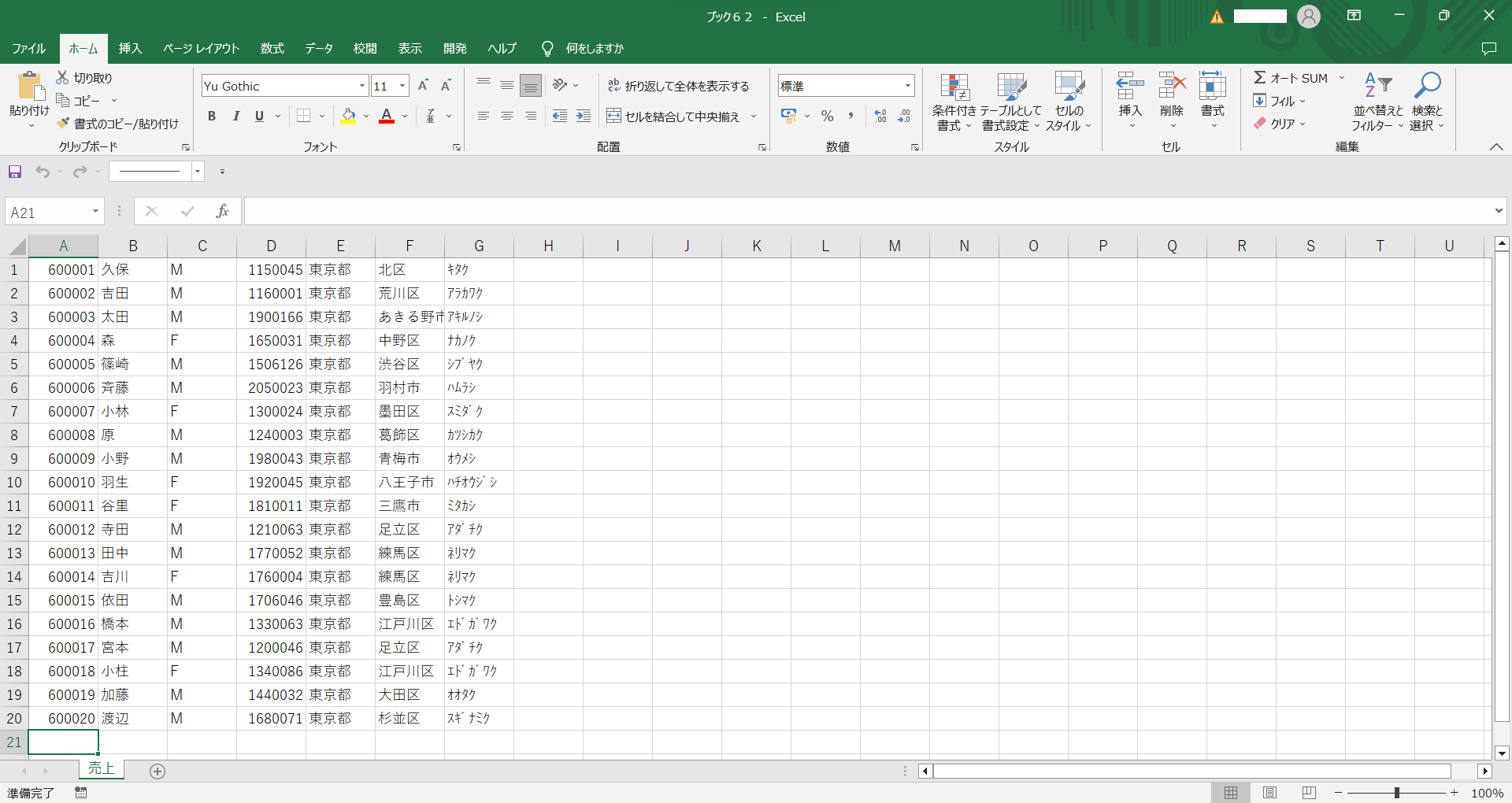Toggle bottom vertical alignment
The height and width of the screenshot is (803, 1512).
click(x=531, y=85)
